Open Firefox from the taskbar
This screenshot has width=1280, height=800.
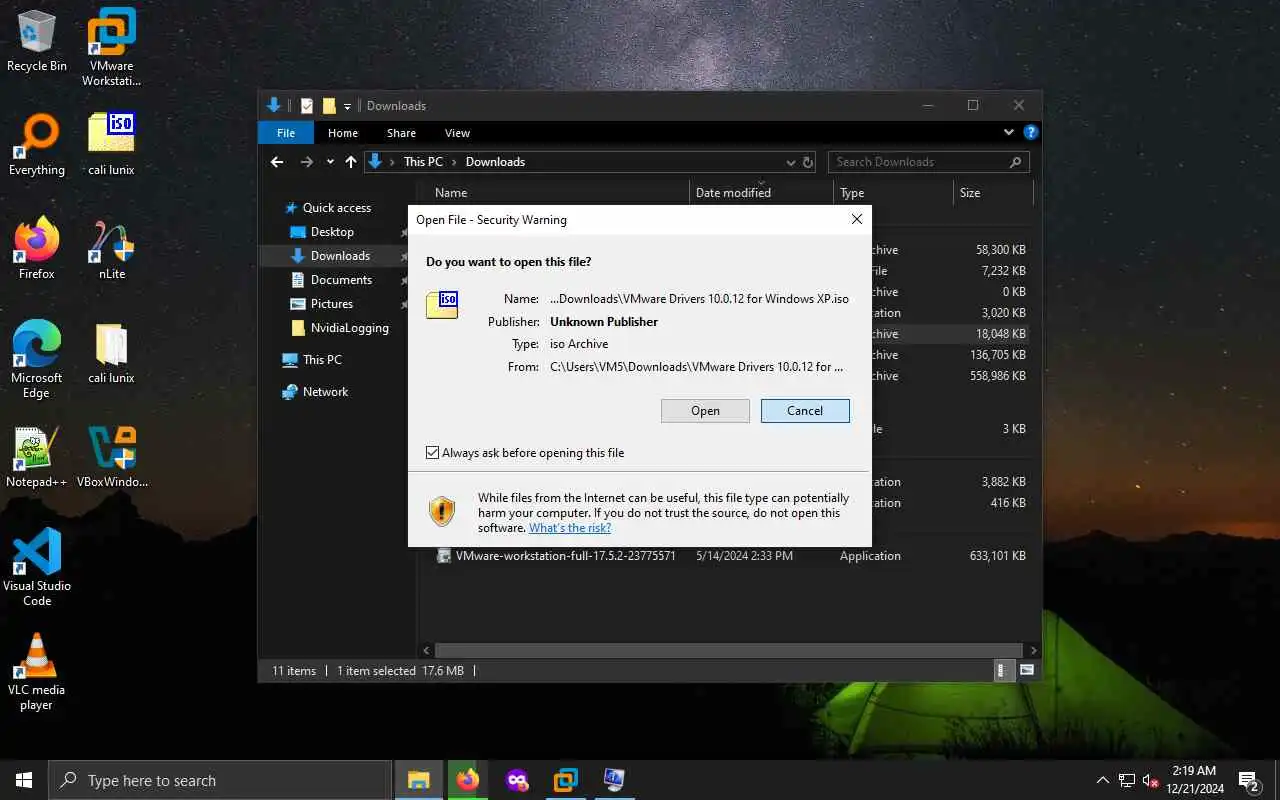[467, 780]
